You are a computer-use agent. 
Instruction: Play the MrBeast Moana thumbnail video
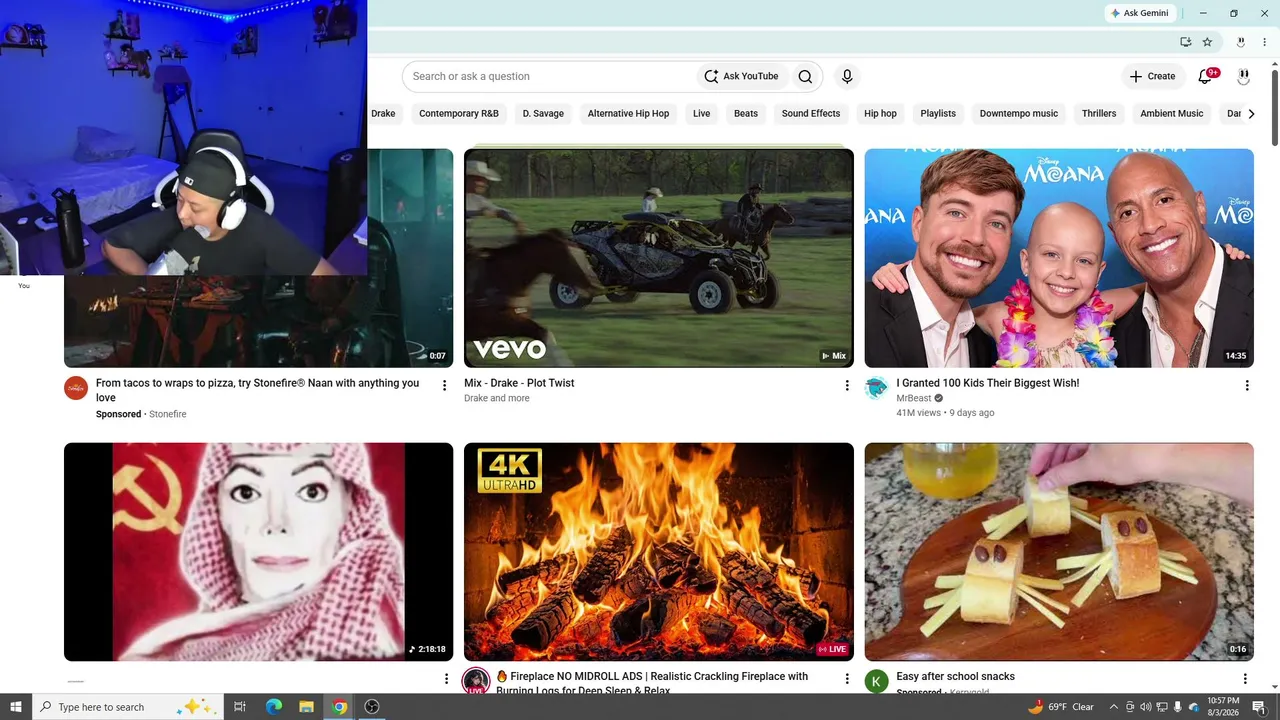point(1059,258)
